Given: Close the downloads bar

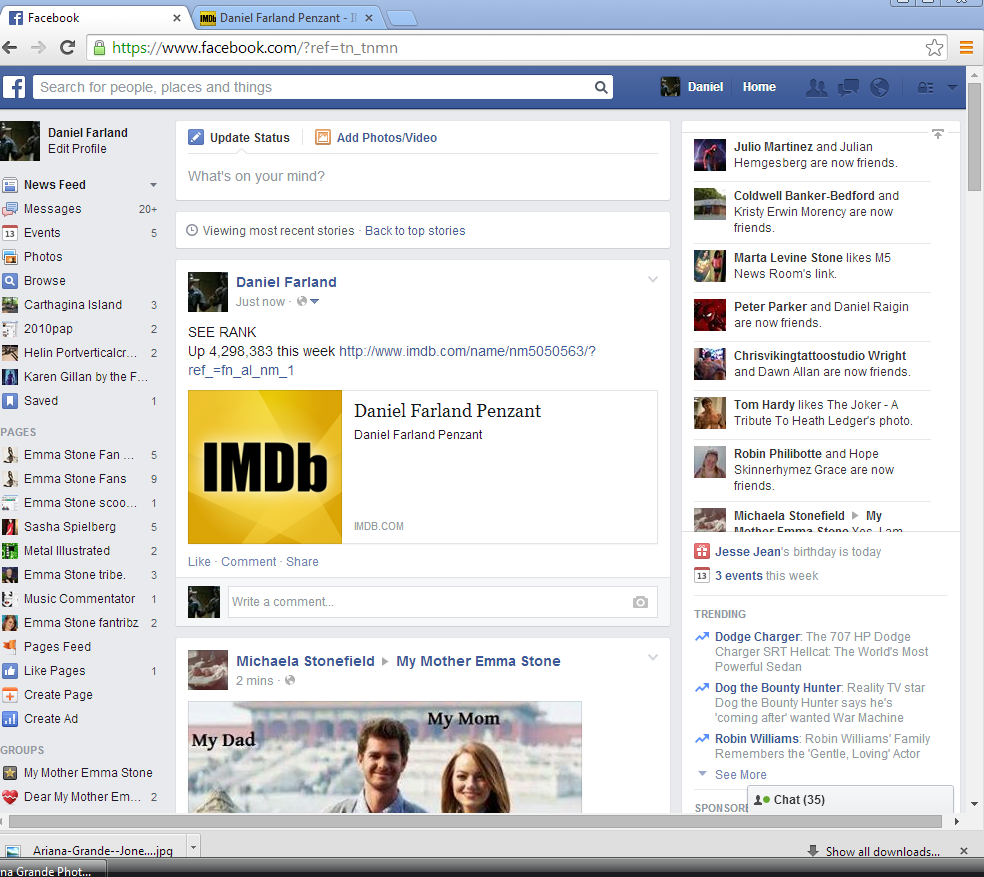Looking at the screenshot, I should (x=964, y=851).
